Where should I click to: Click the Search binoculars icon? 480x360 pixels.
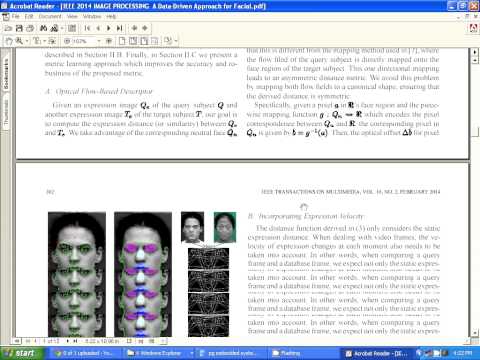coord(54,28)
